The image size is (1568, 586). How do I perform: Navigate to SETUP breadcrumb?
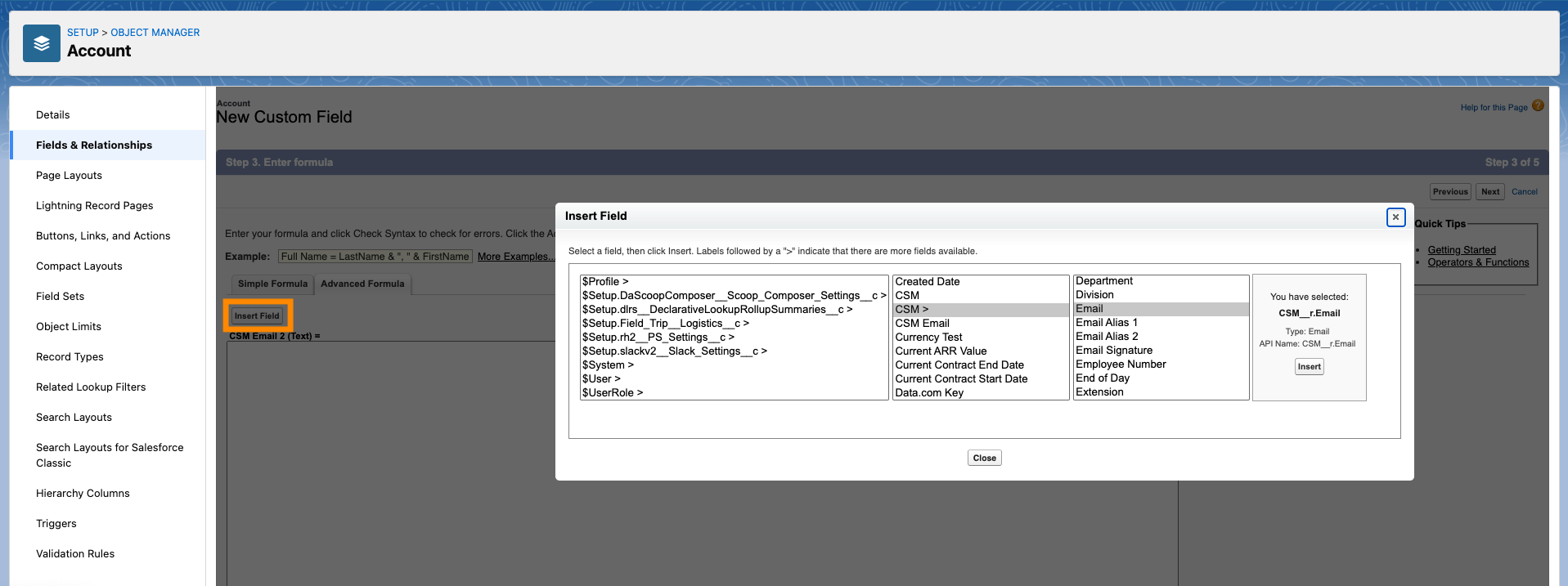83,33
